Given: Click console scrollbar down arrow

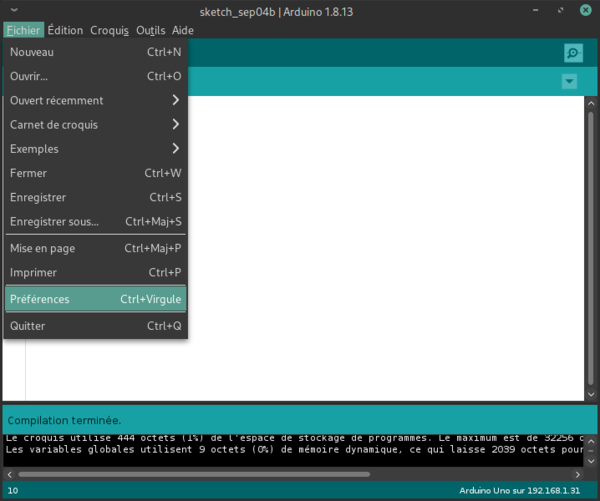Looking at the screenshot, I should click(x=591, y=461).
